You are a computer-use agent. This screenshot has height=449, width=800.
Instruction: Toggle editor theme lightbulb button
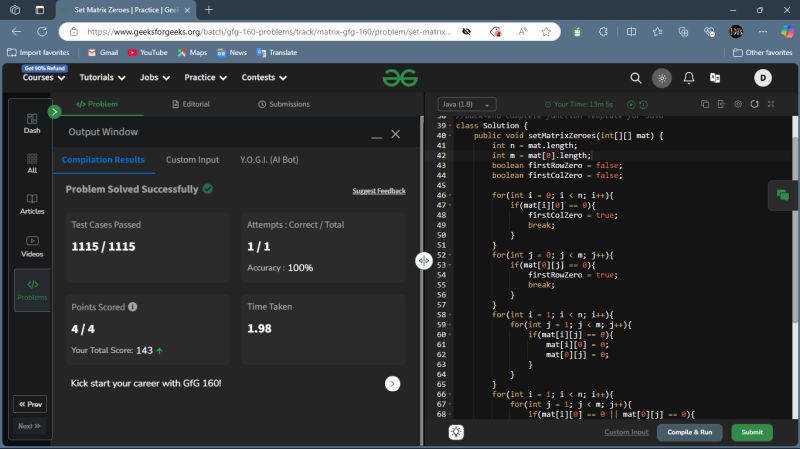(456, 432)
